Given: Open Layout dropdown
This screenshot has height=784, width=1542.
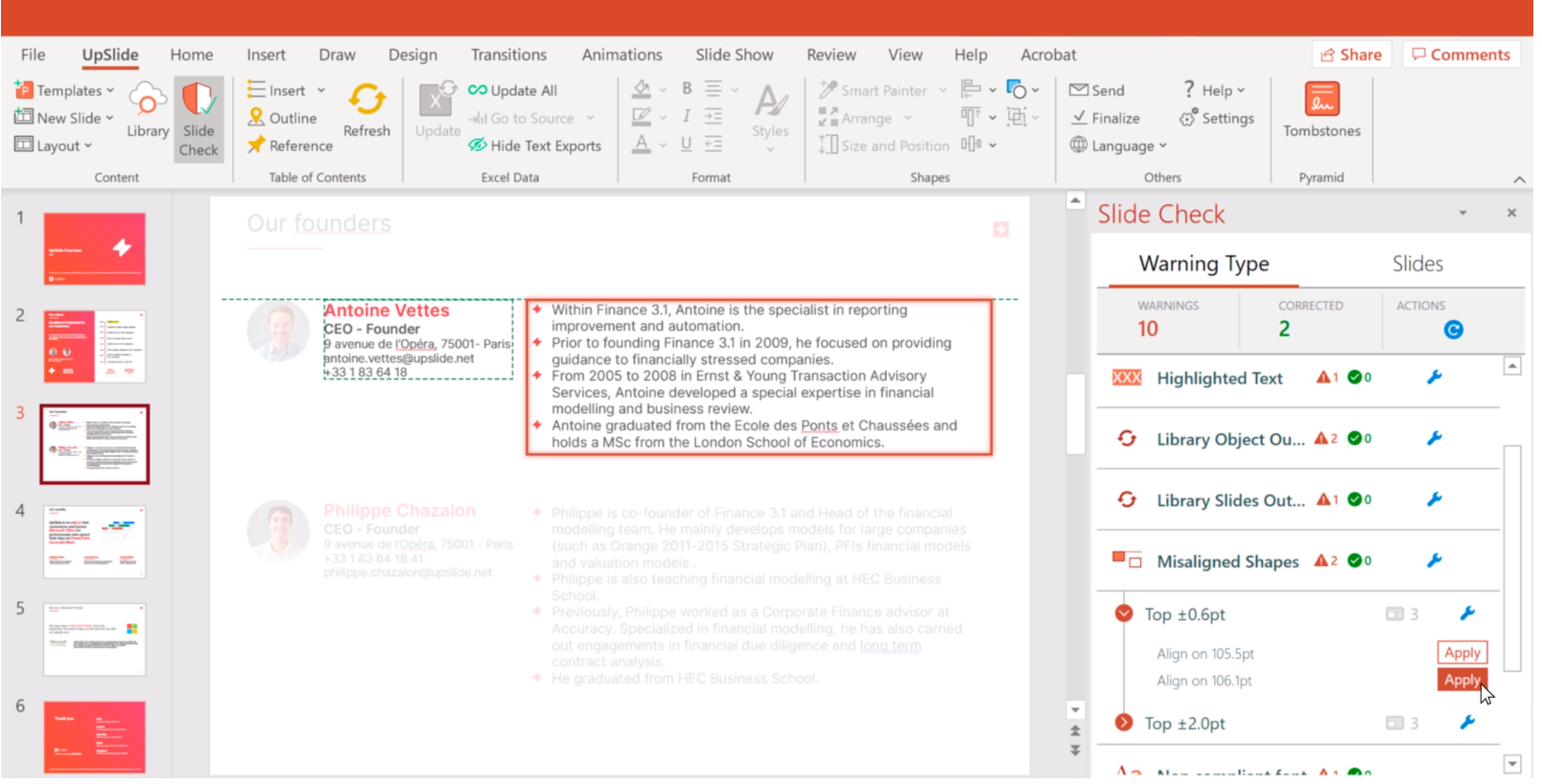Looking at the screenshot, I should pyautogui.click(x=54, y=146).
